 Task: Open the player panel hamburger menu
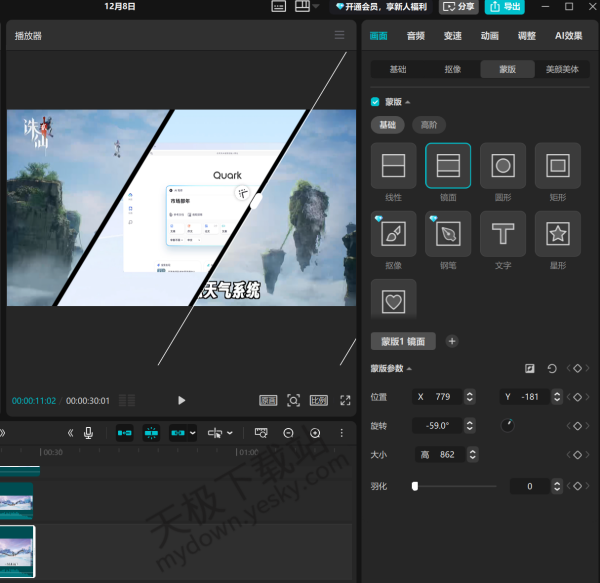[339, 35]
